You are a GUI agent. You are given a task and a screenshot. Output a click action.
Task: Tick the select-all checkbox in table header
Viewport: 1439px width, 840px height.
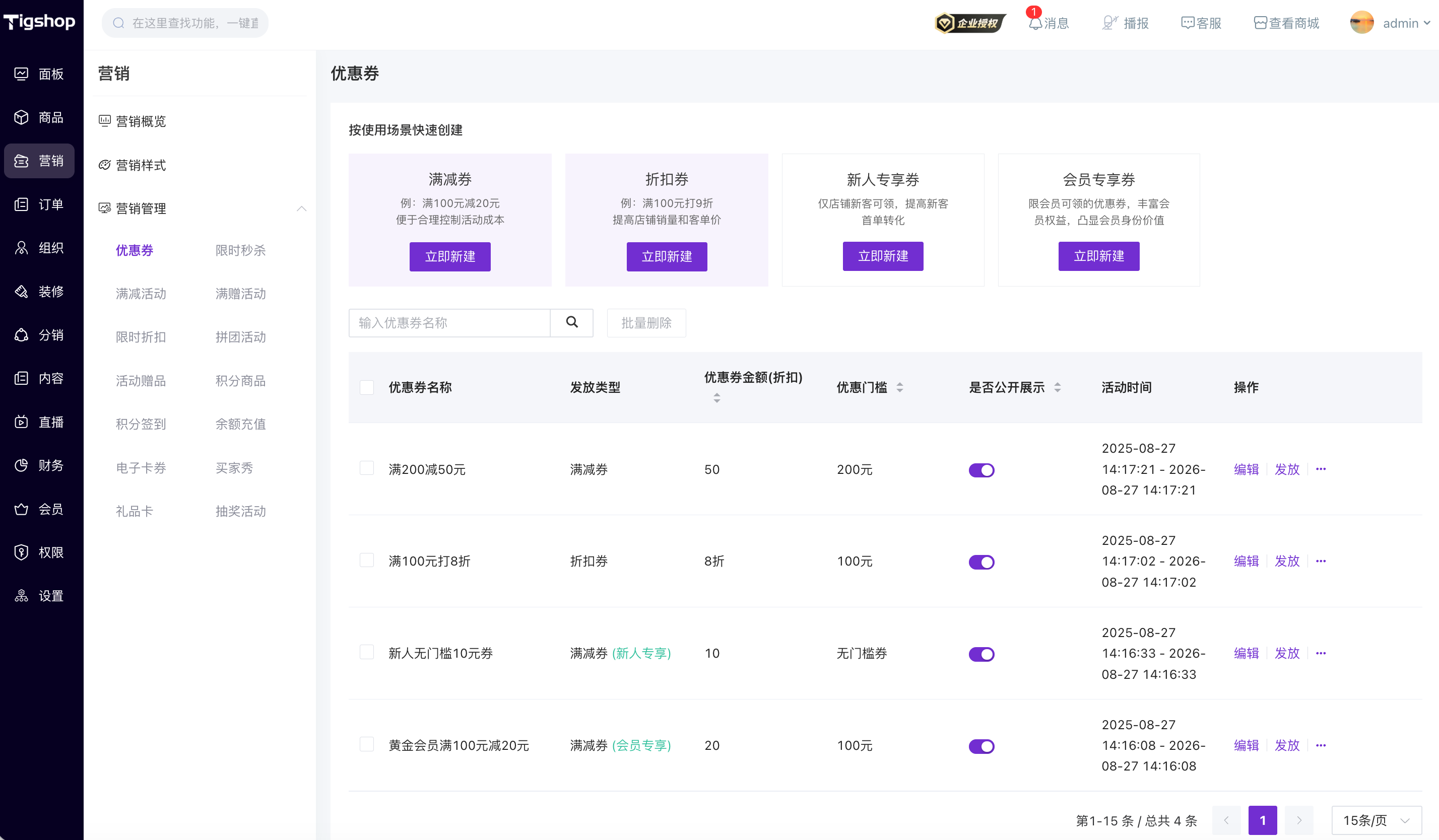367,387
